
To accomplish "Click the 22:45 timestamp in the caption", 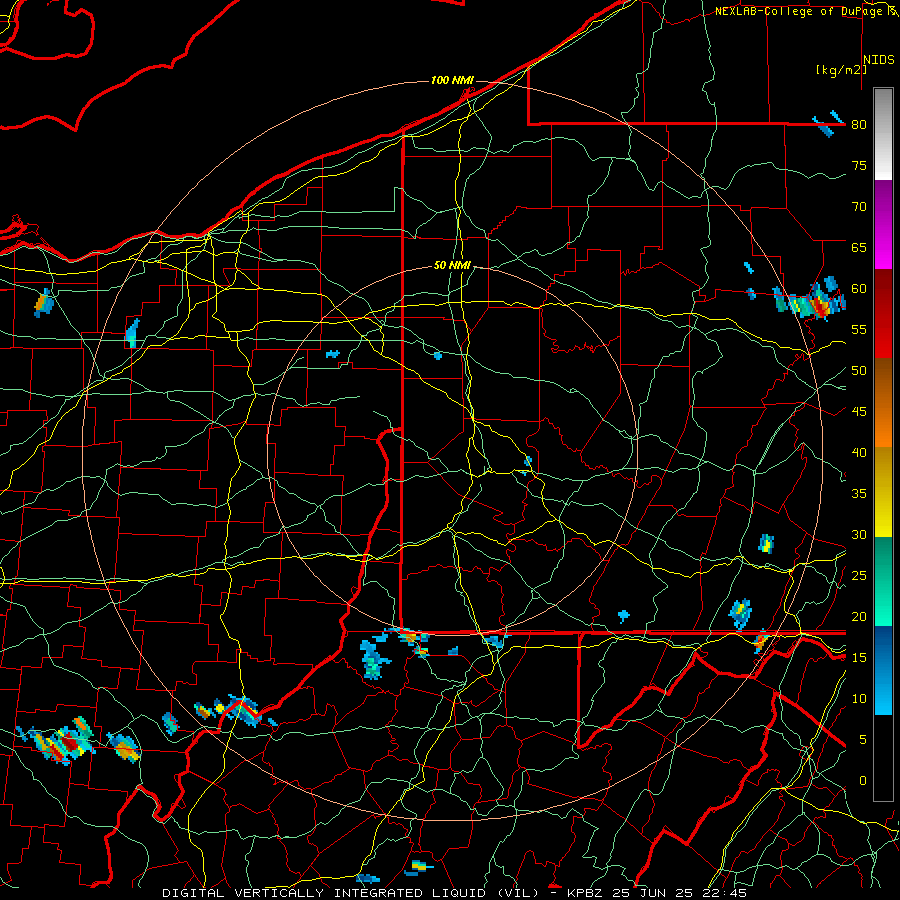I will pos(726,893).
